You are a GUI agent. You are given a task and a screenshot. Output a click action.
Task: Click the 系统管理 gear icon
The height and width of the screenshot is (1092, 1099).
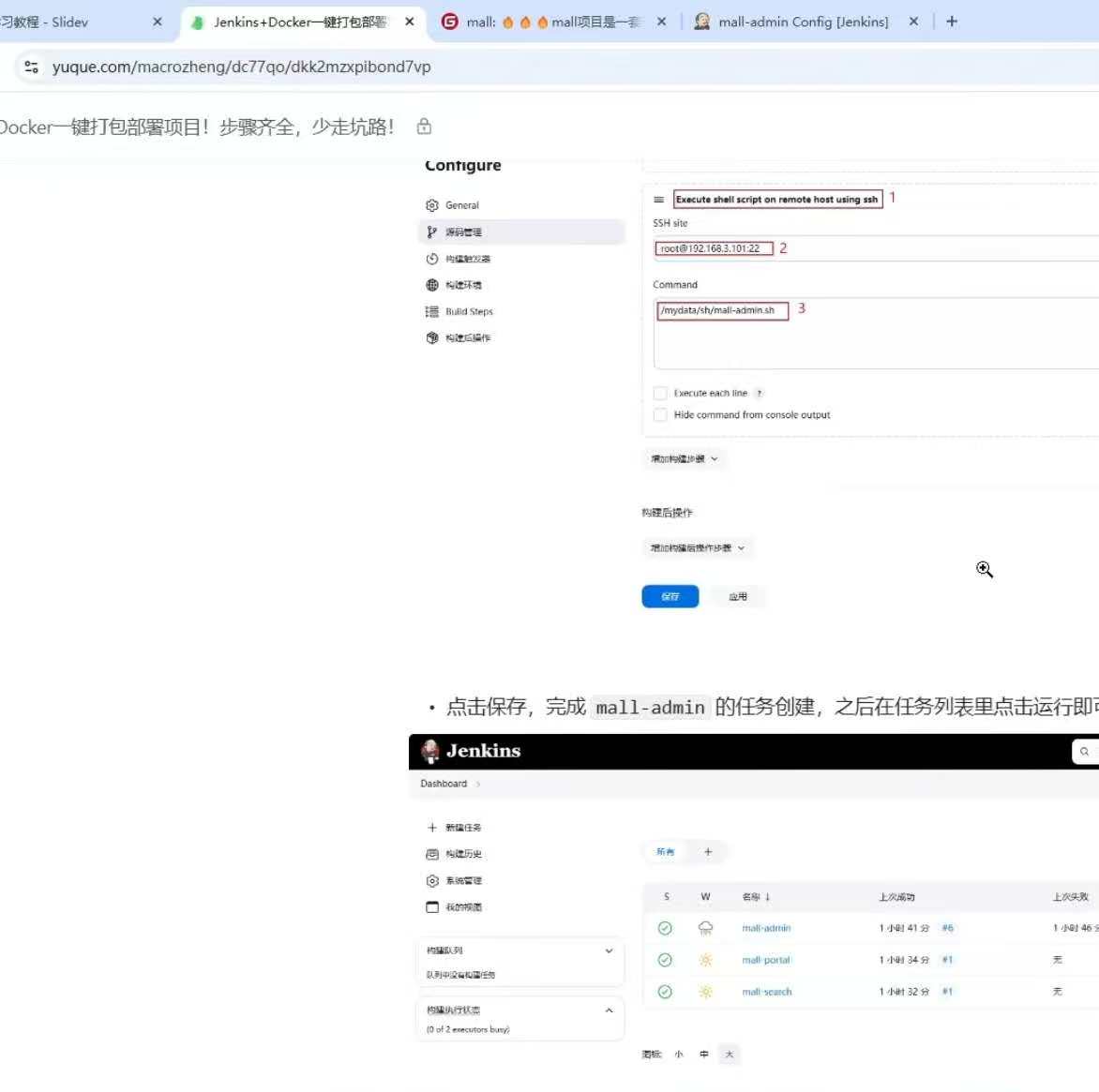click(x=431, y=880)
